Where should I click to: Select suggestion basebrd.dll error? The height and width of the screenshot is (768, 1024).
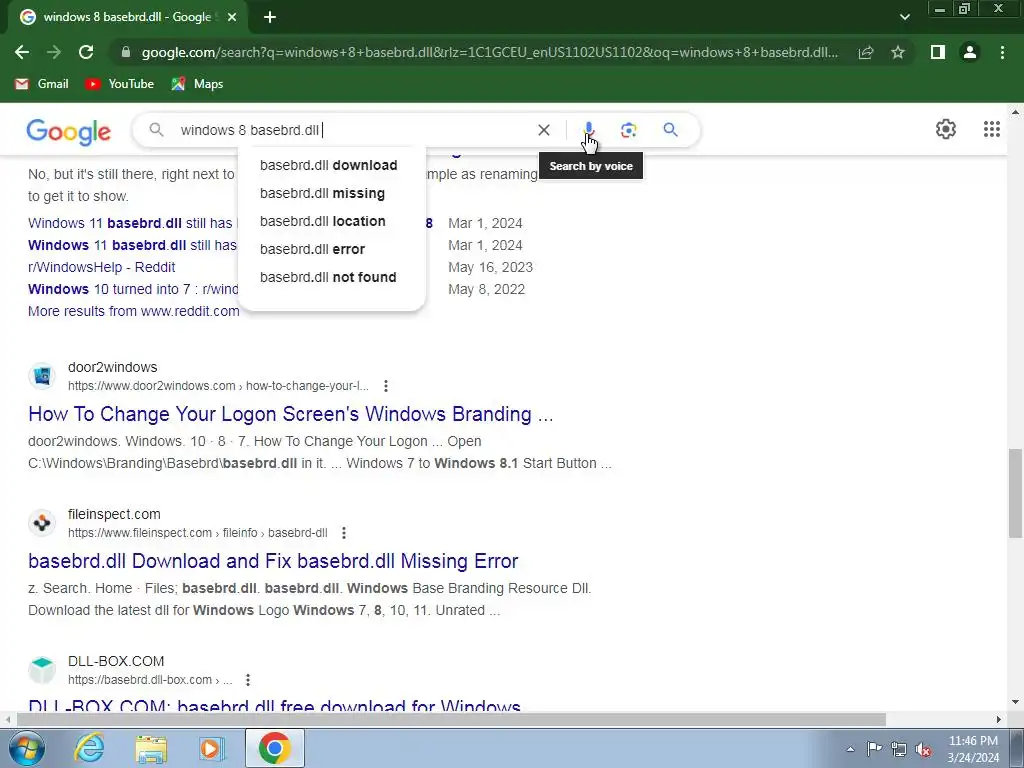pyautogui.click(x=312, y=249)
